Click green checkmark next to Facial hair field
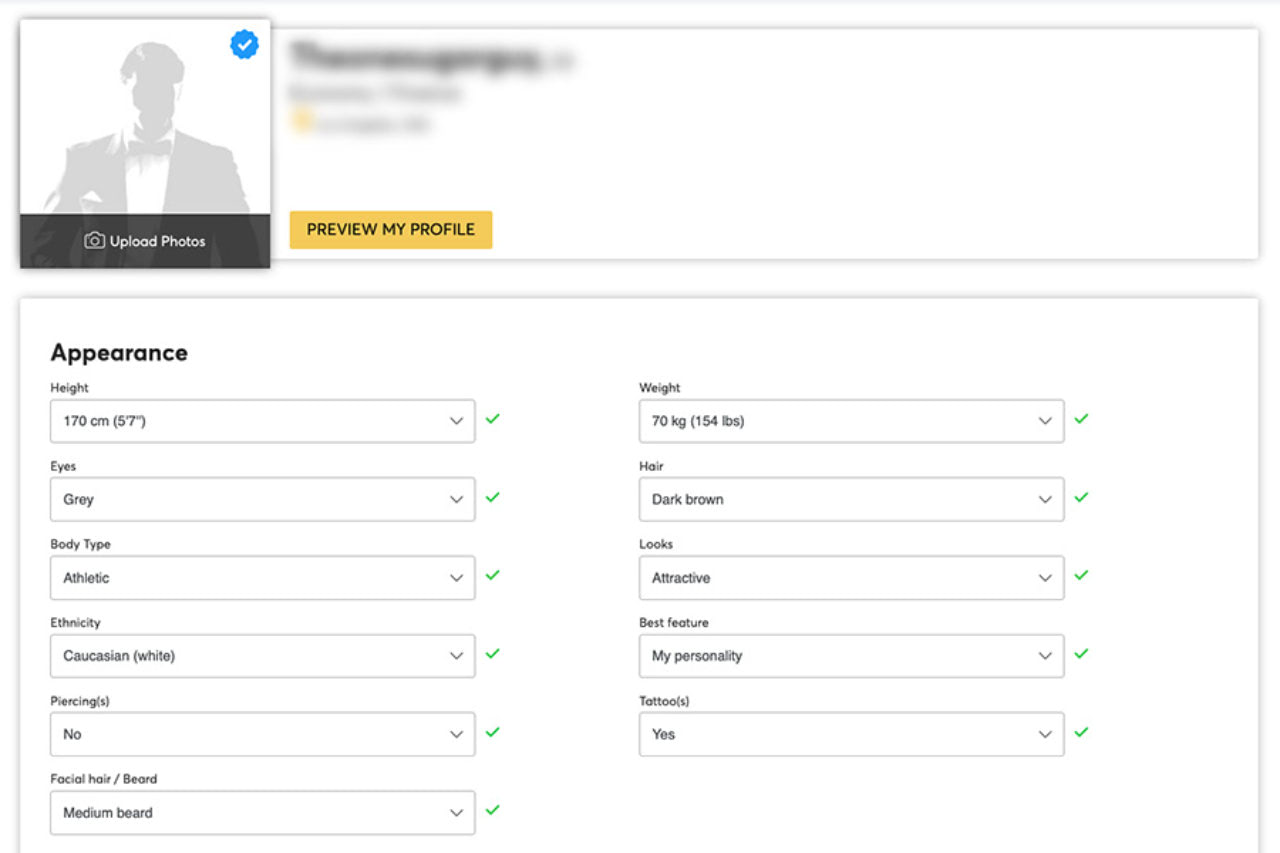 pyautogui.click(x=492, y=810)
